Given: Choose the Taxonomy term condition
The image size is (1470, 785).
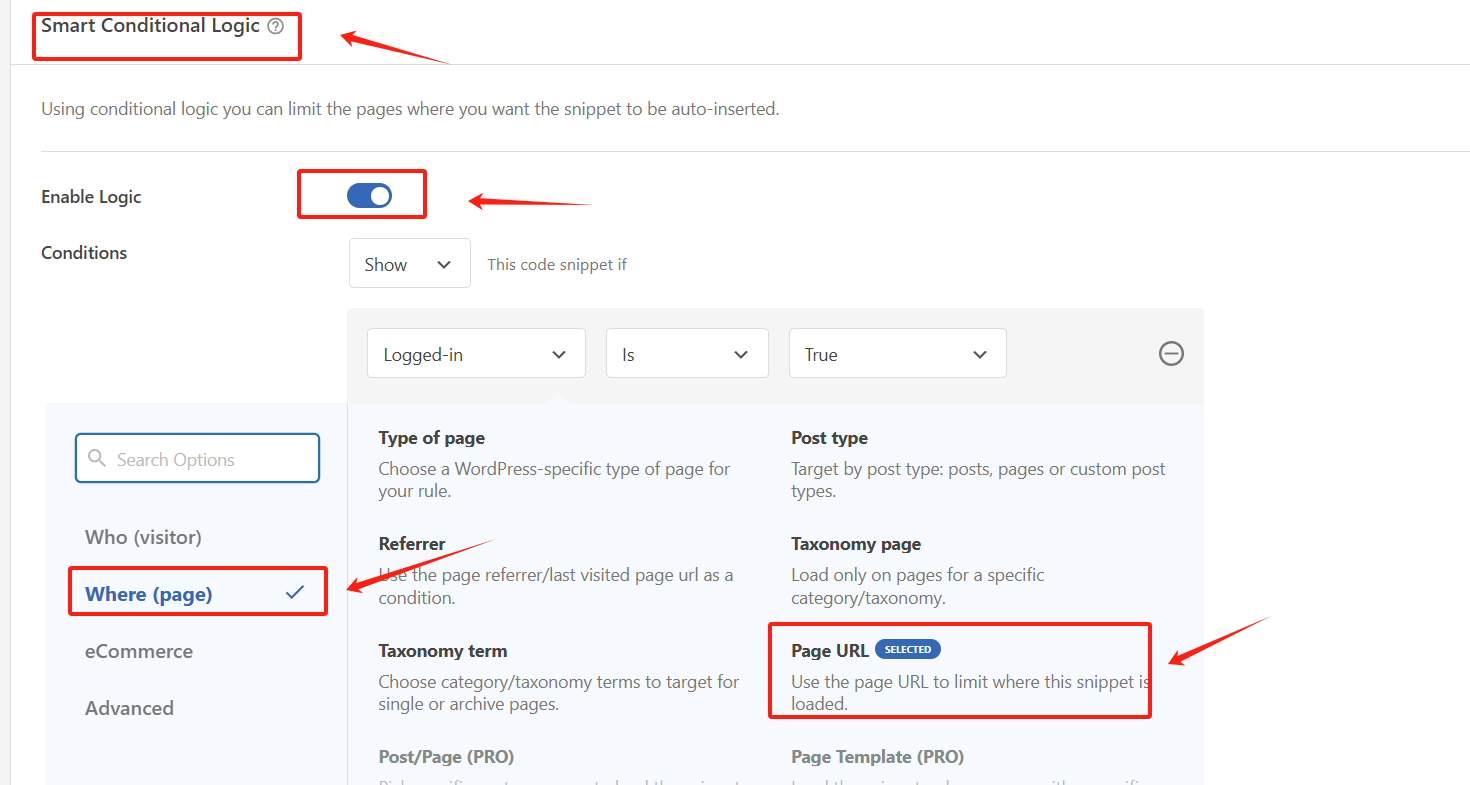Looking at the screenshot, I should click(443, 651).
